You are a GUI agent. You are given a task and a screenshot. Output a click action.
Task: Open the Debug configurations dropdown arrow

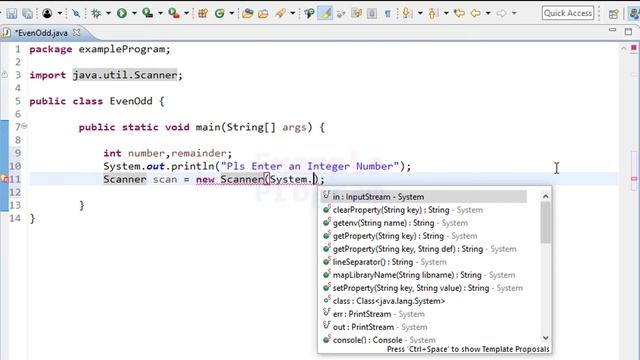[x=108, y=13]
